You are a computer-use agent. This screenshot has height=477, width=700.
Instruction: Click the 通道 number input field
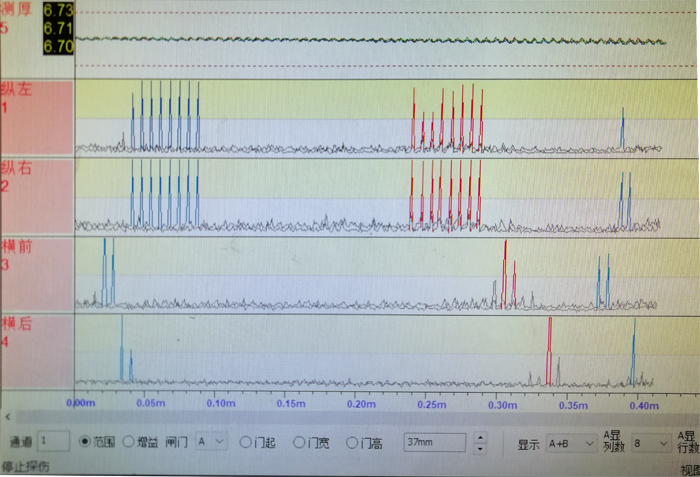[x=54, y=441]
